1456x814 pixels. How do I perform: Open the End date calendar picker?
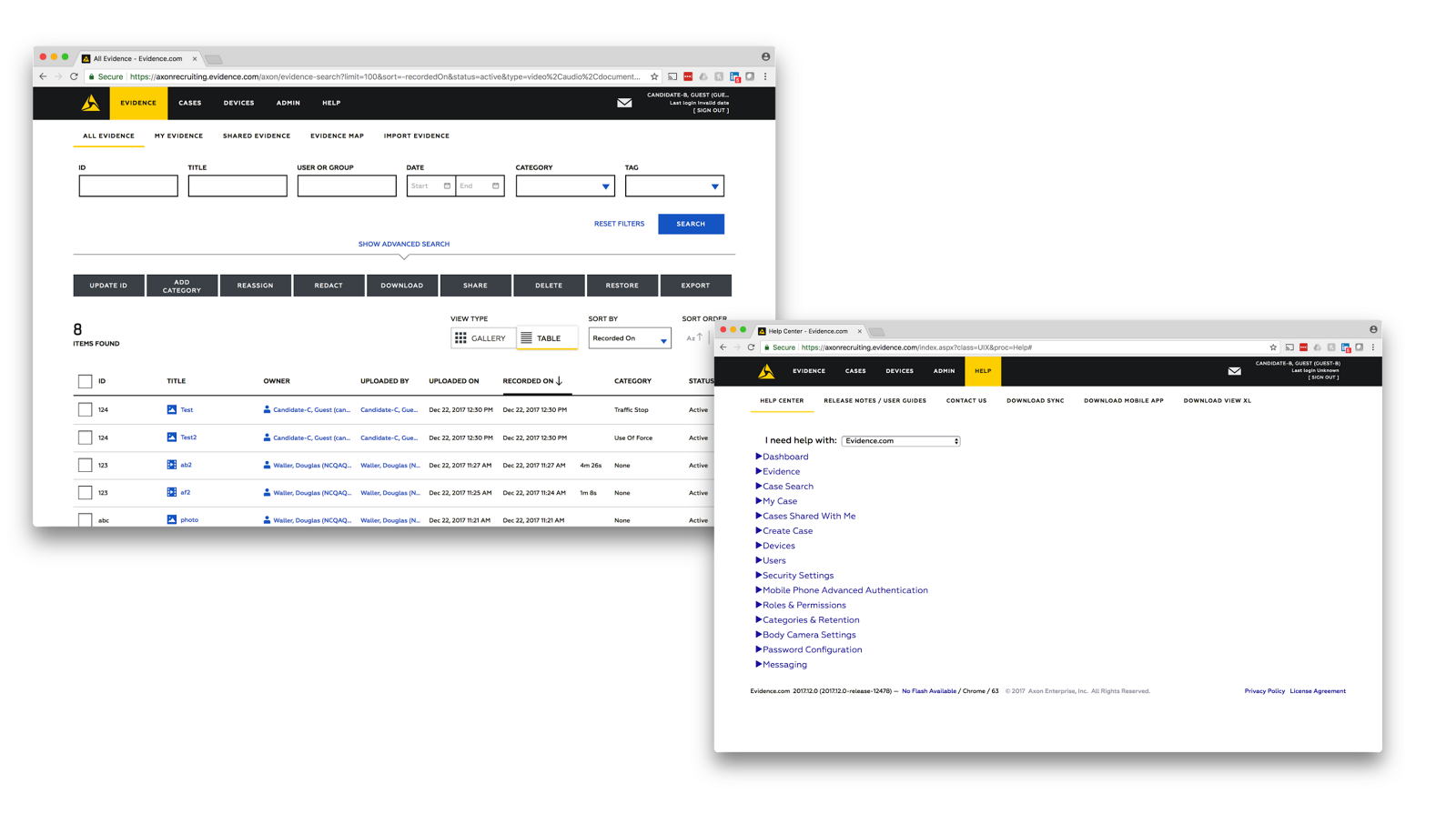point(495,186)
